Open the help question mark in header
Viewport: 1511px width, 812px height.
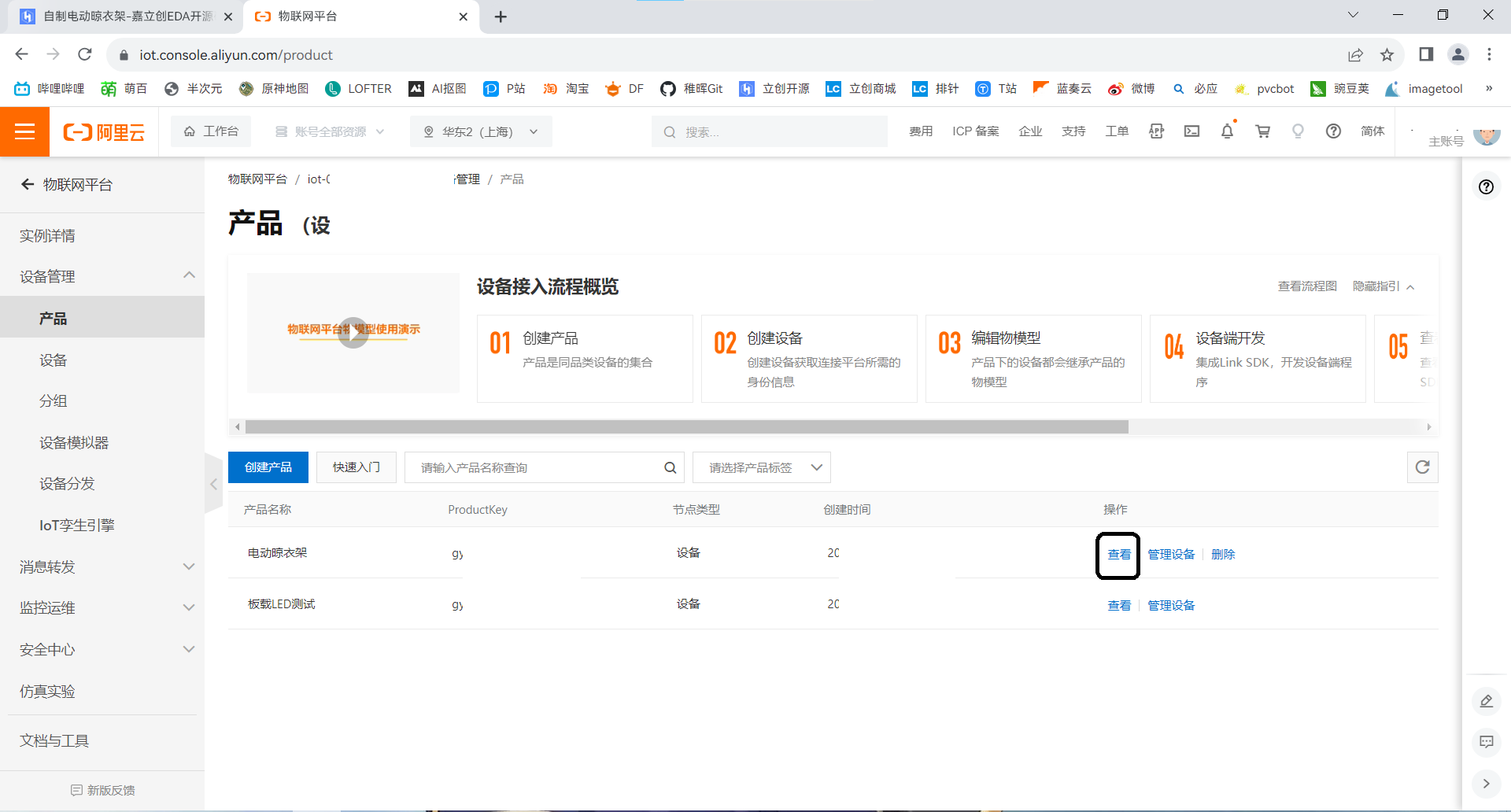1333,131
